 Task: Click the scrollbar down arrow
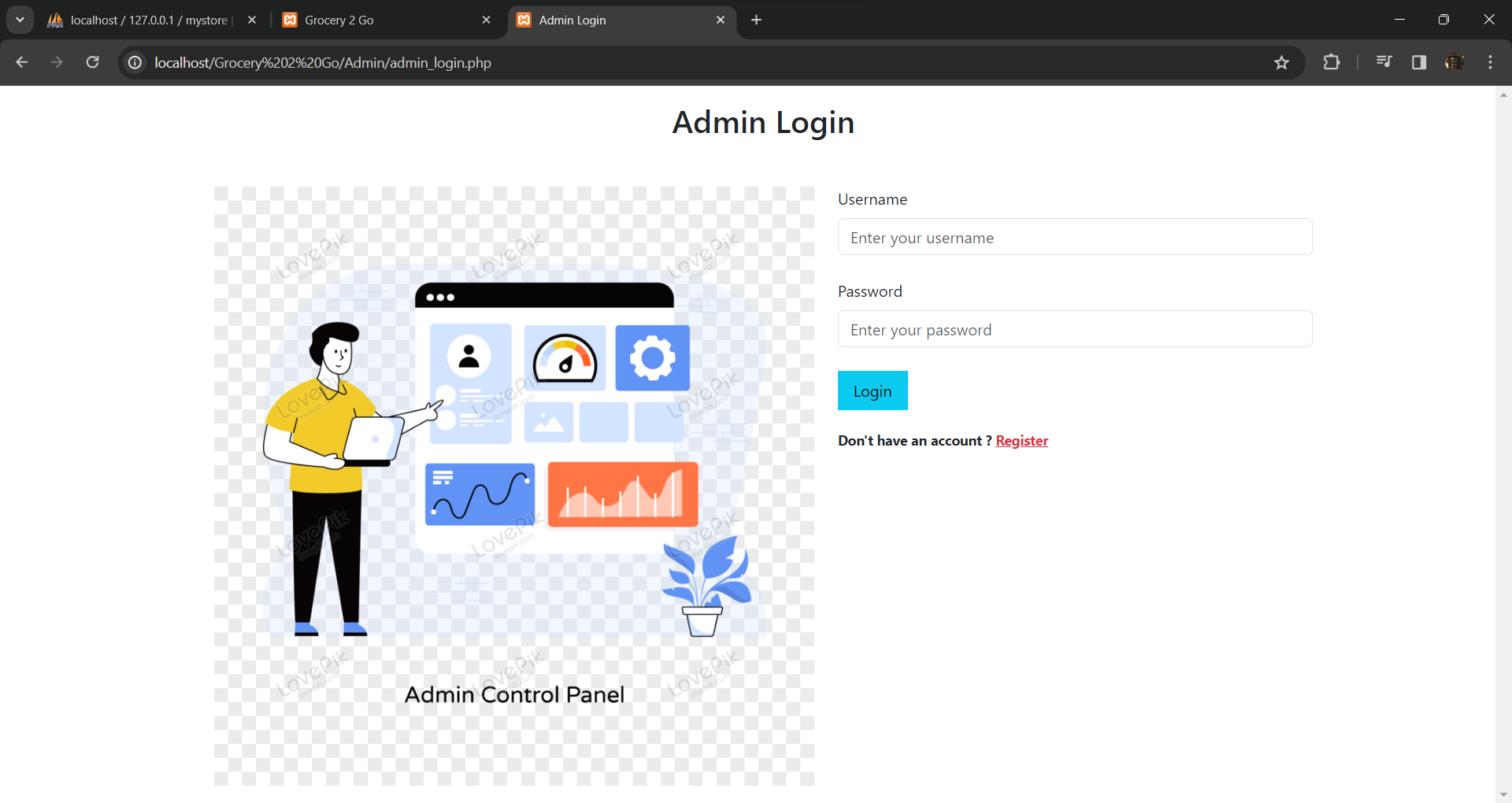[x=1503, y=795]
